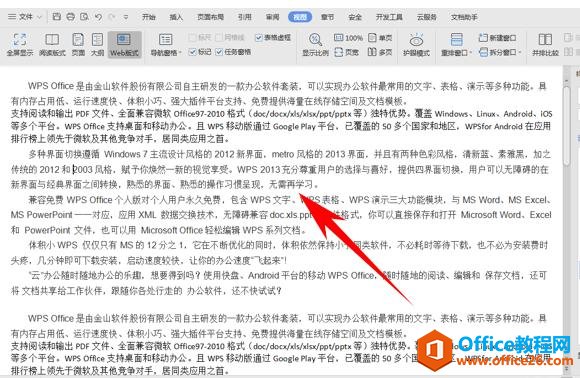Click the text "体积小 WPS" in the document
580x378 pixels.
(x=53, y=245)
